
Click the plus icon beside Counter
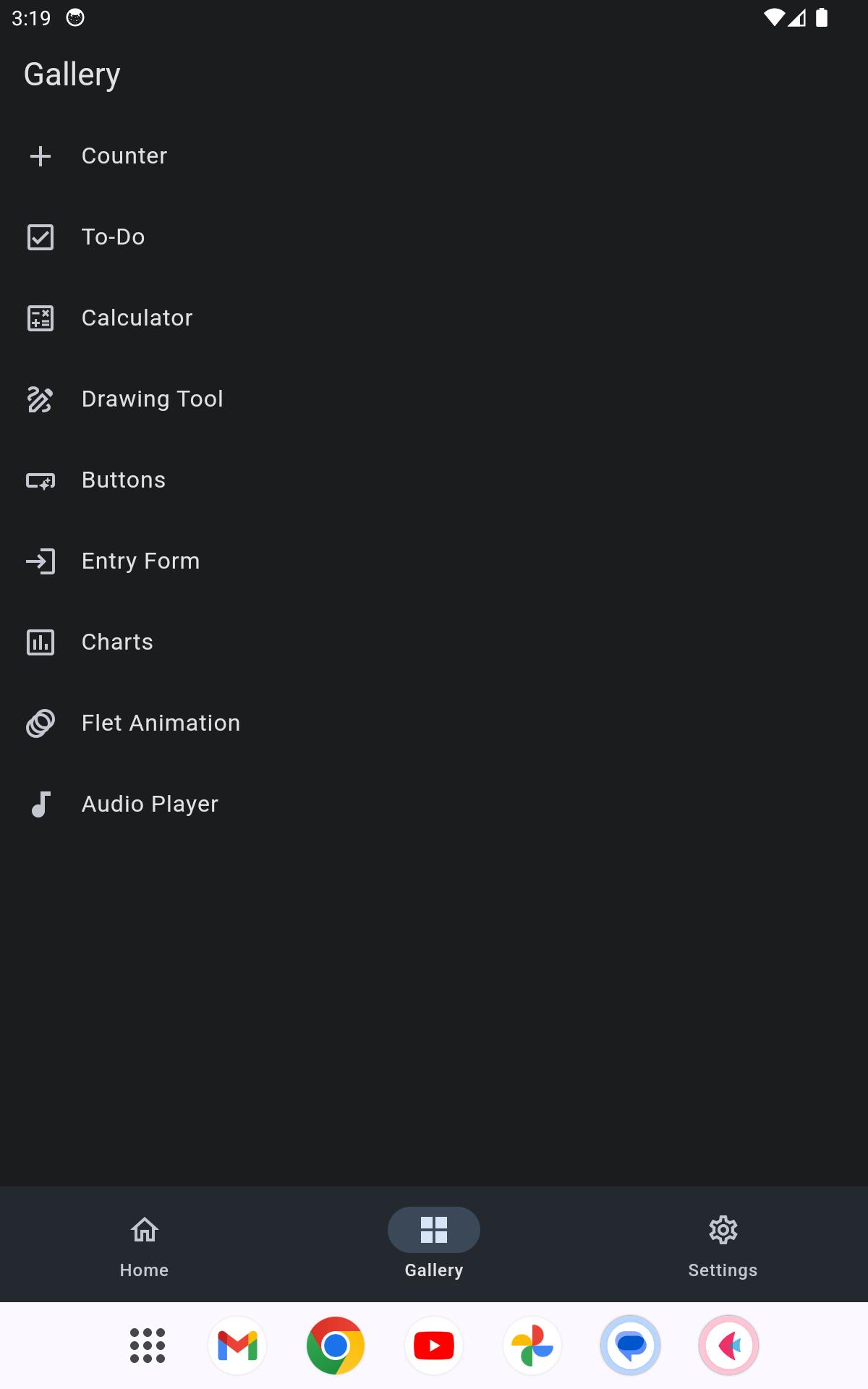(x=41, y=156)
